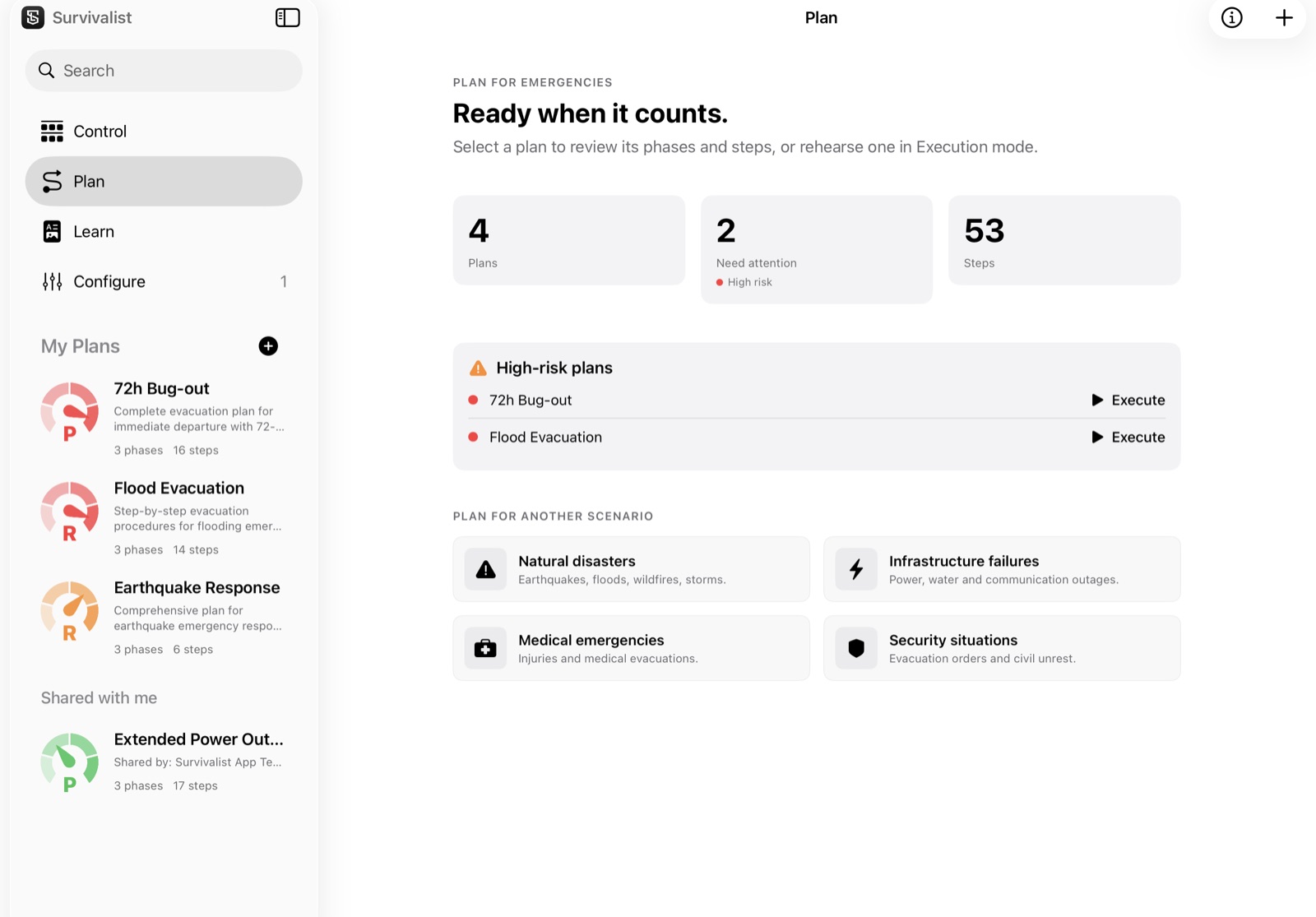The height and width of the screenshot is (917, 1316).
Task: Select the Security situations shield icon
Action: (x=856, y=648)
